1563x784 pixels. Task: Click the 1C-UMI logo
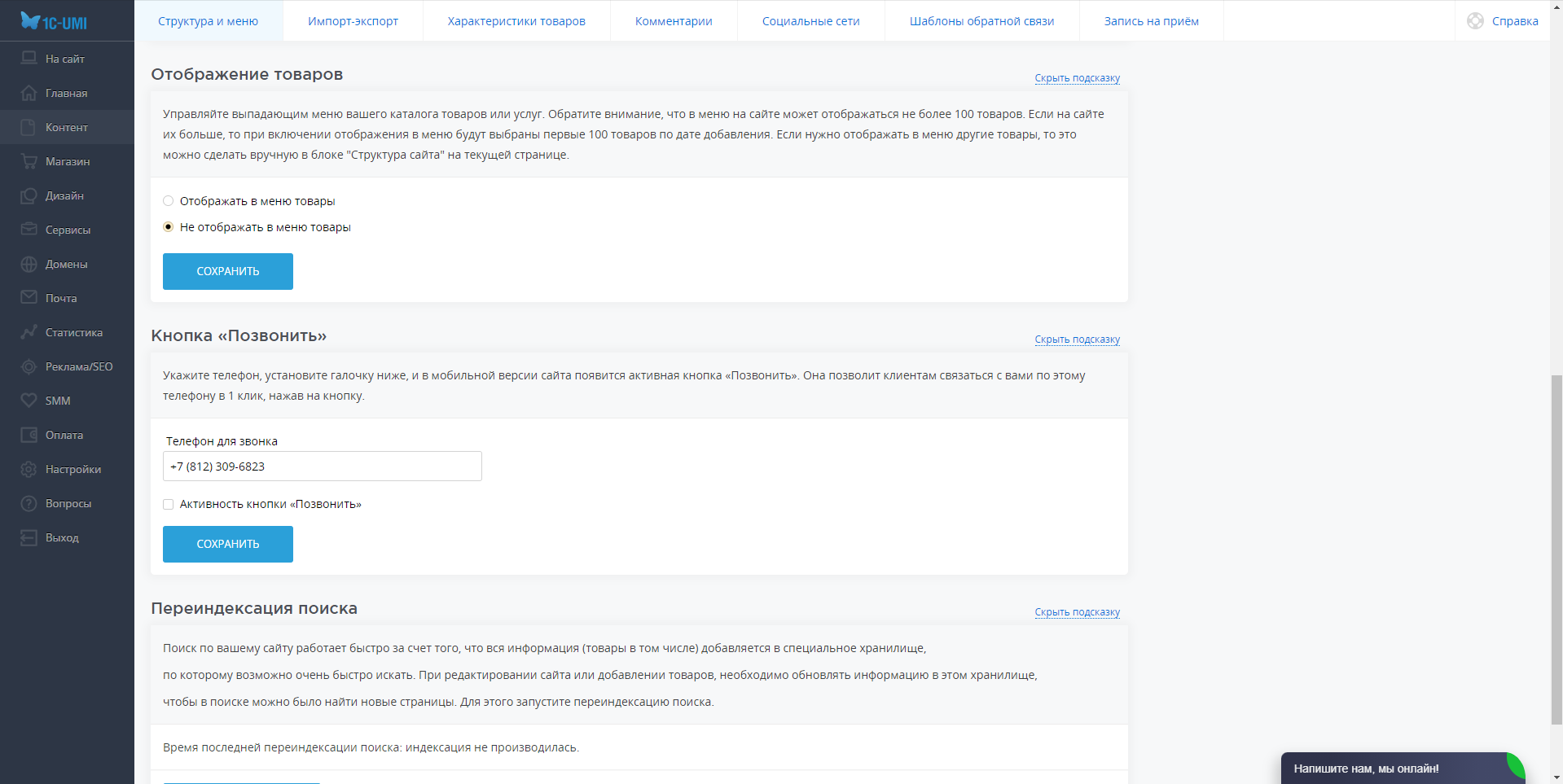pos(54,21)
